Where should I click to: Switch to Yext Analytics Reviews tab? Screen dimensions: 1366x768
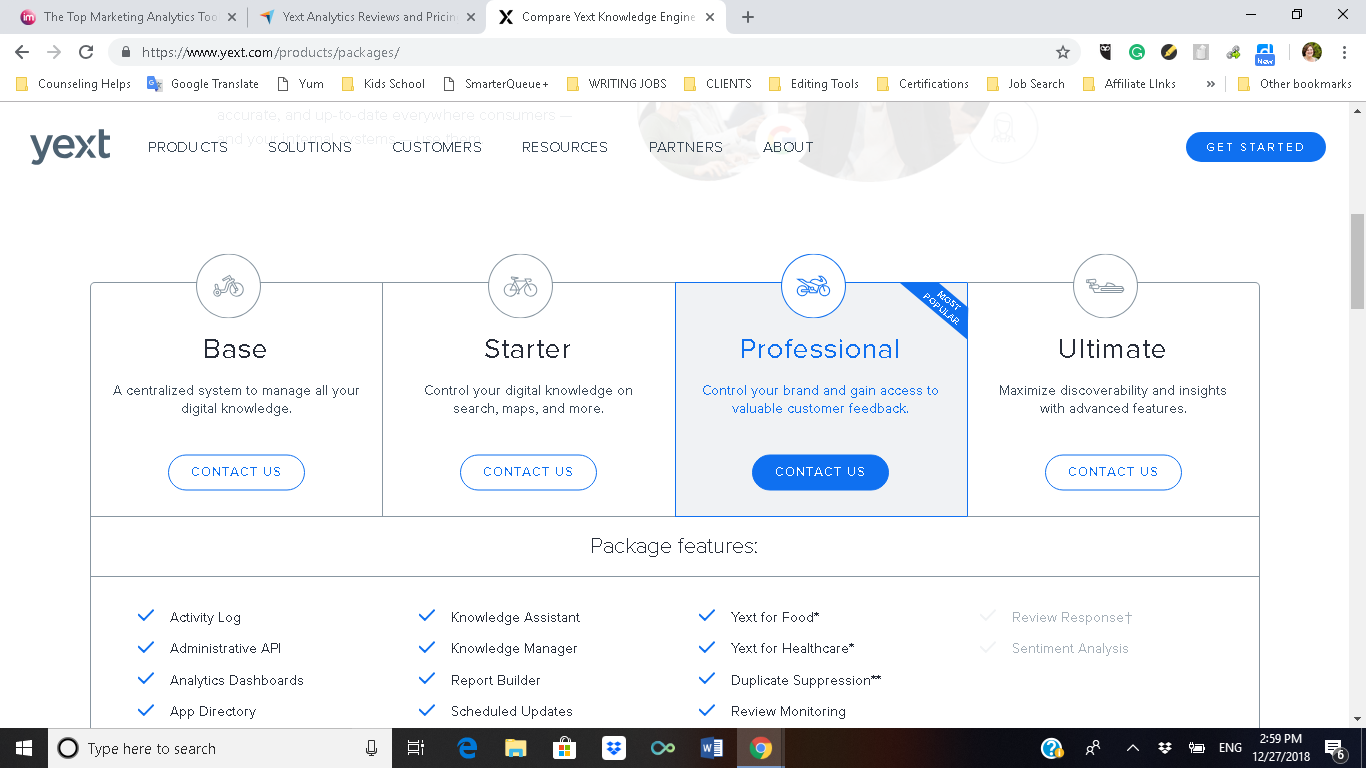click(366, 17)
